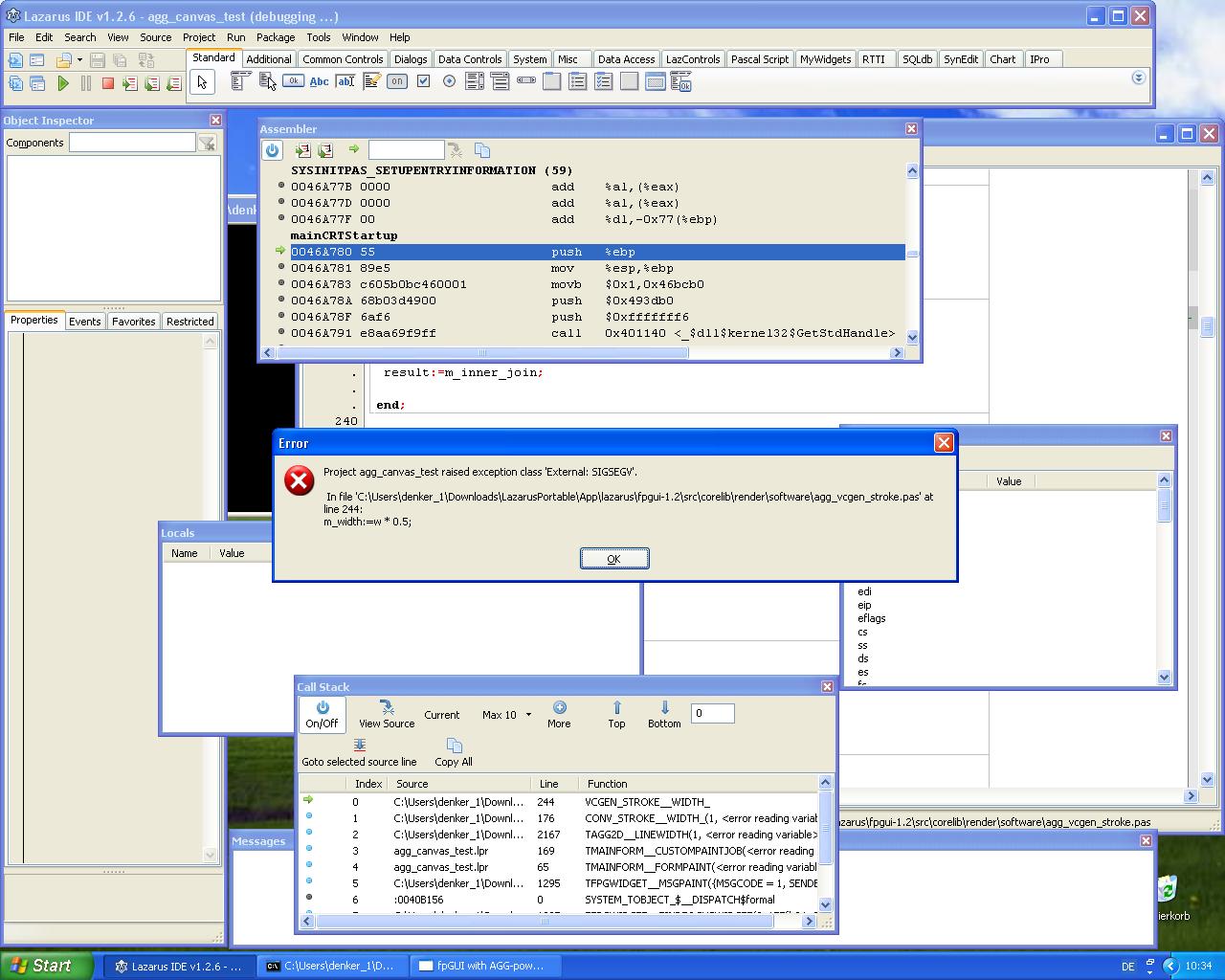1225x980 pixels.
Task: Click Copy All in Call Stack
Action: coord(454,751)
